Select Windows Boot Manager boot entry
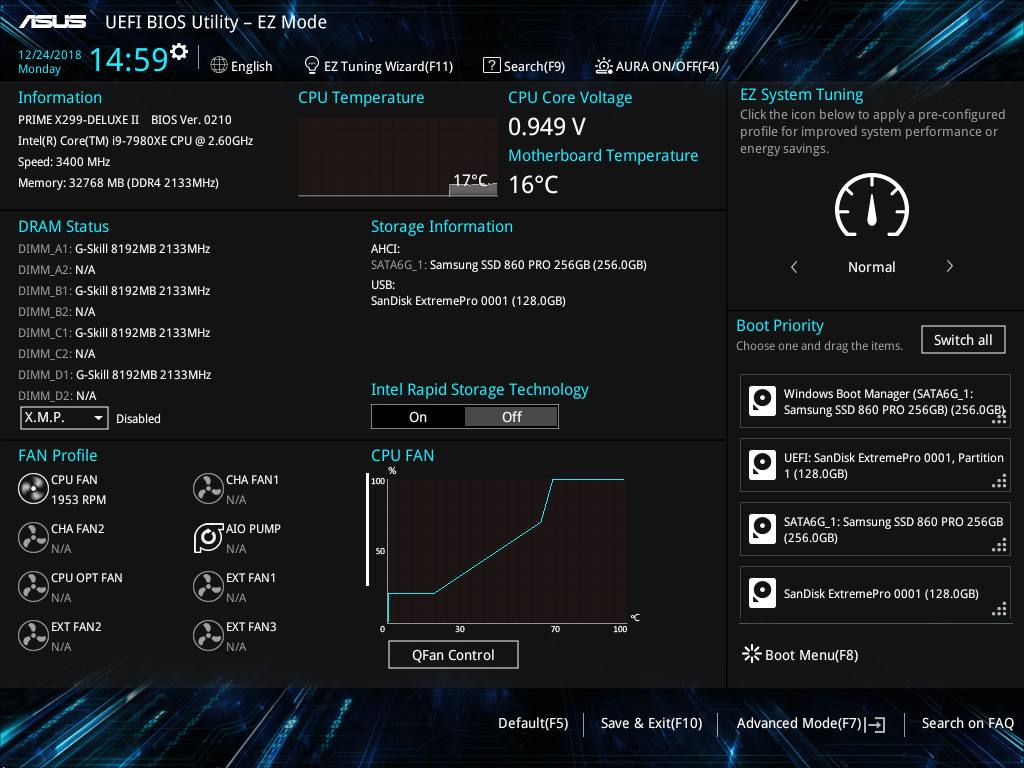The height and width of the screenshot is (768, 1024). coord(875,401)
